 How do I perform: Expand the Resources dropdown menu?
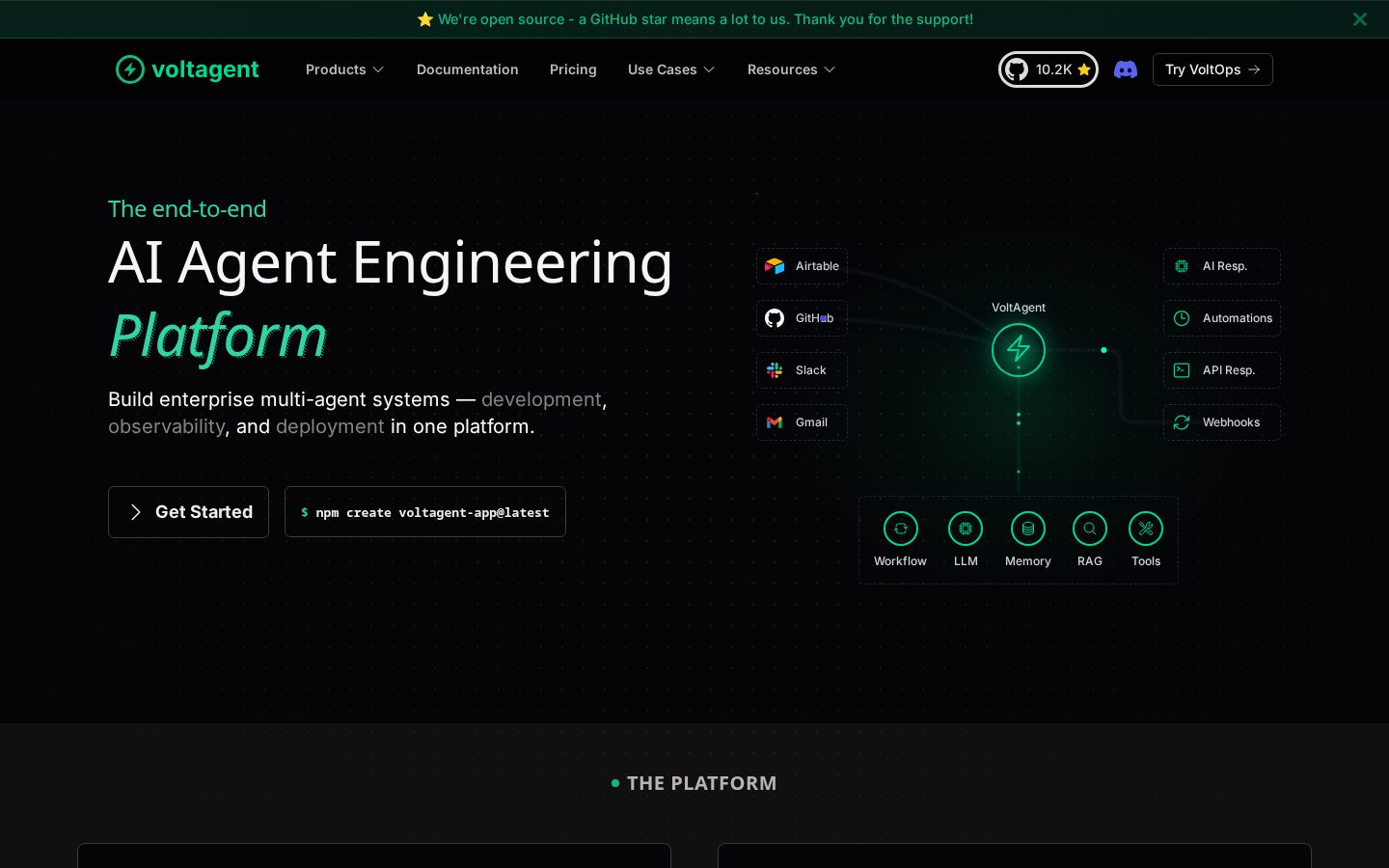click(791, 69)
